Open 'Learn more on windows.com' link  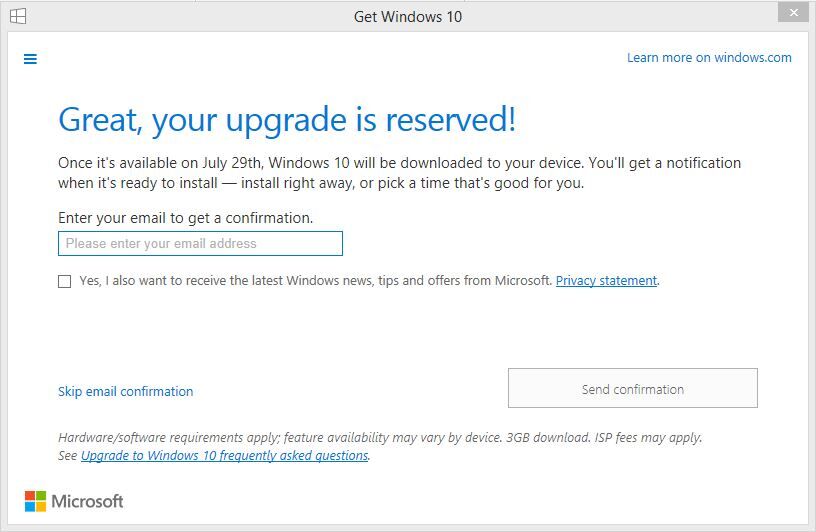coord(709,58)
